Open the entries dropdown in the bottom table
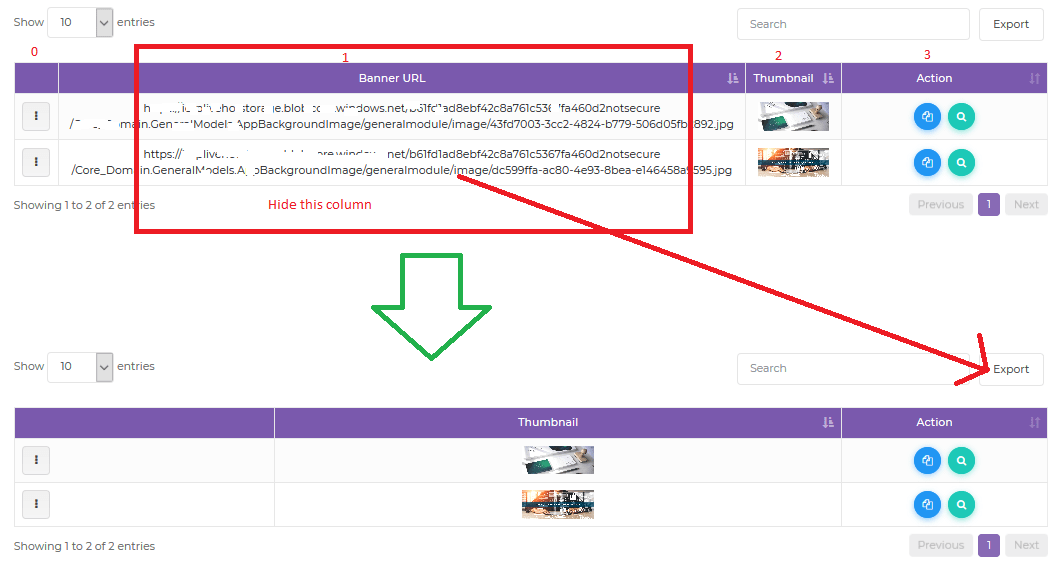 pos(80,367)
